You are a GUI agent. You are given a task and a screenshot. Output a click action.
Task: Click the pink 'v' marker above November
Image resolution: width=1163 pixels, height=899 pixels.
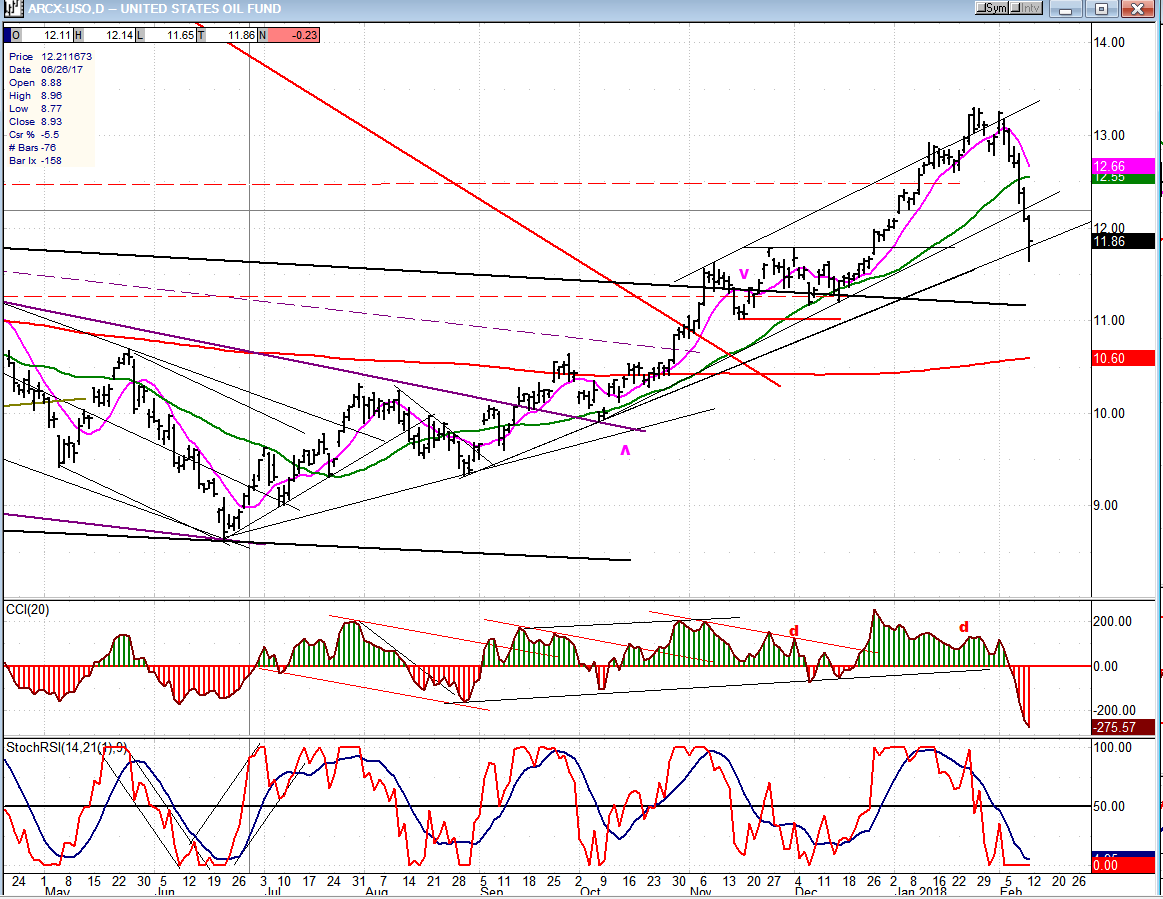pos(743,273)
